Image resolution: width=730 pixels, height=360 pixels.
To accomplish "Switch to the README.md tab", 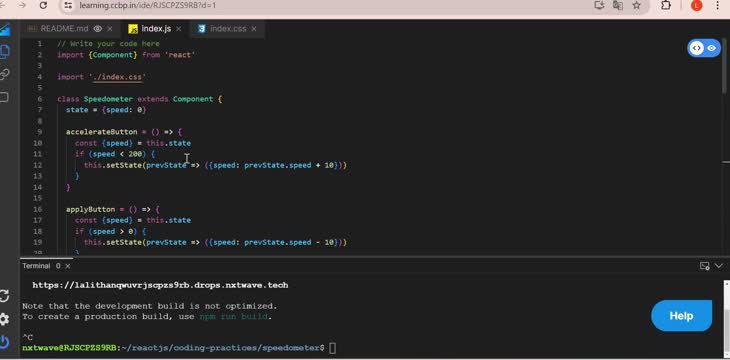I will pos(64,29).
